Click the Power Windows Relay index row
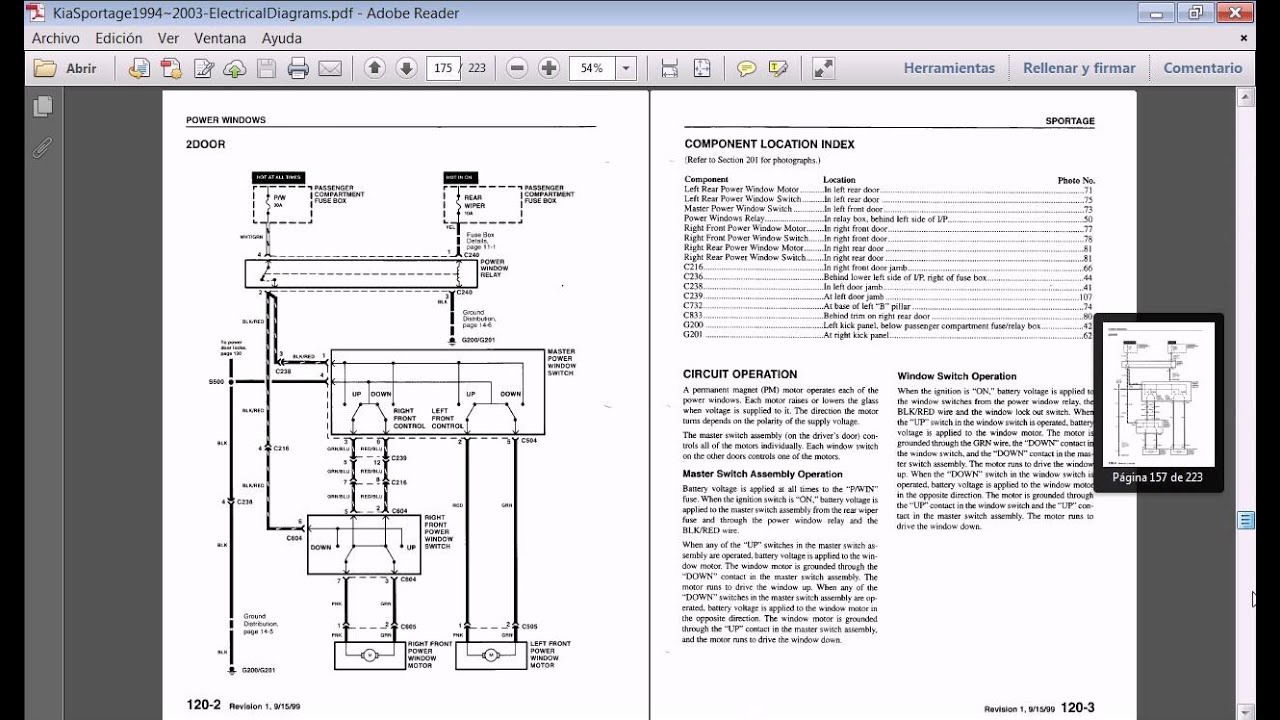The width and height of the screenshot is (1280, 720). (889, 219)
